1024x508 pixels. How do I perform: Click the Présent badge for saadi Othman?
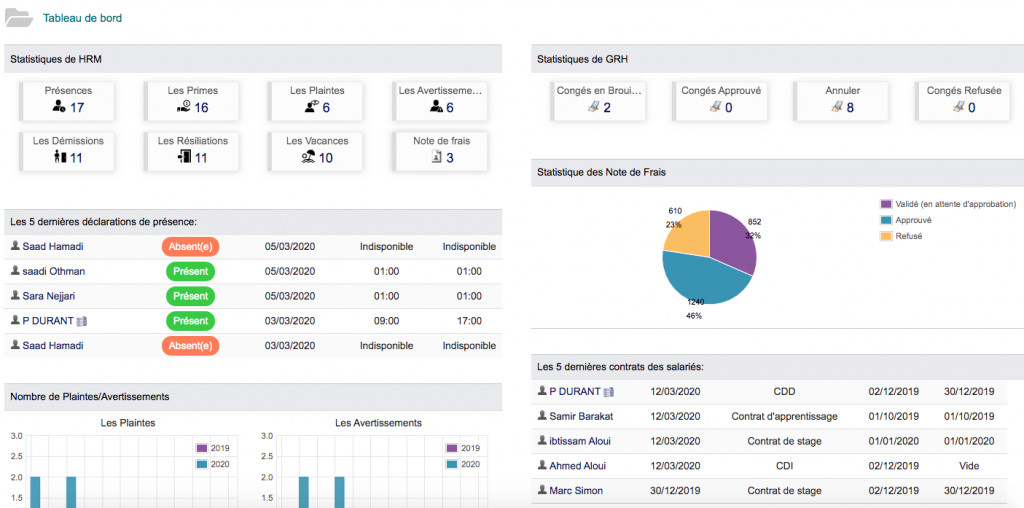190,271
